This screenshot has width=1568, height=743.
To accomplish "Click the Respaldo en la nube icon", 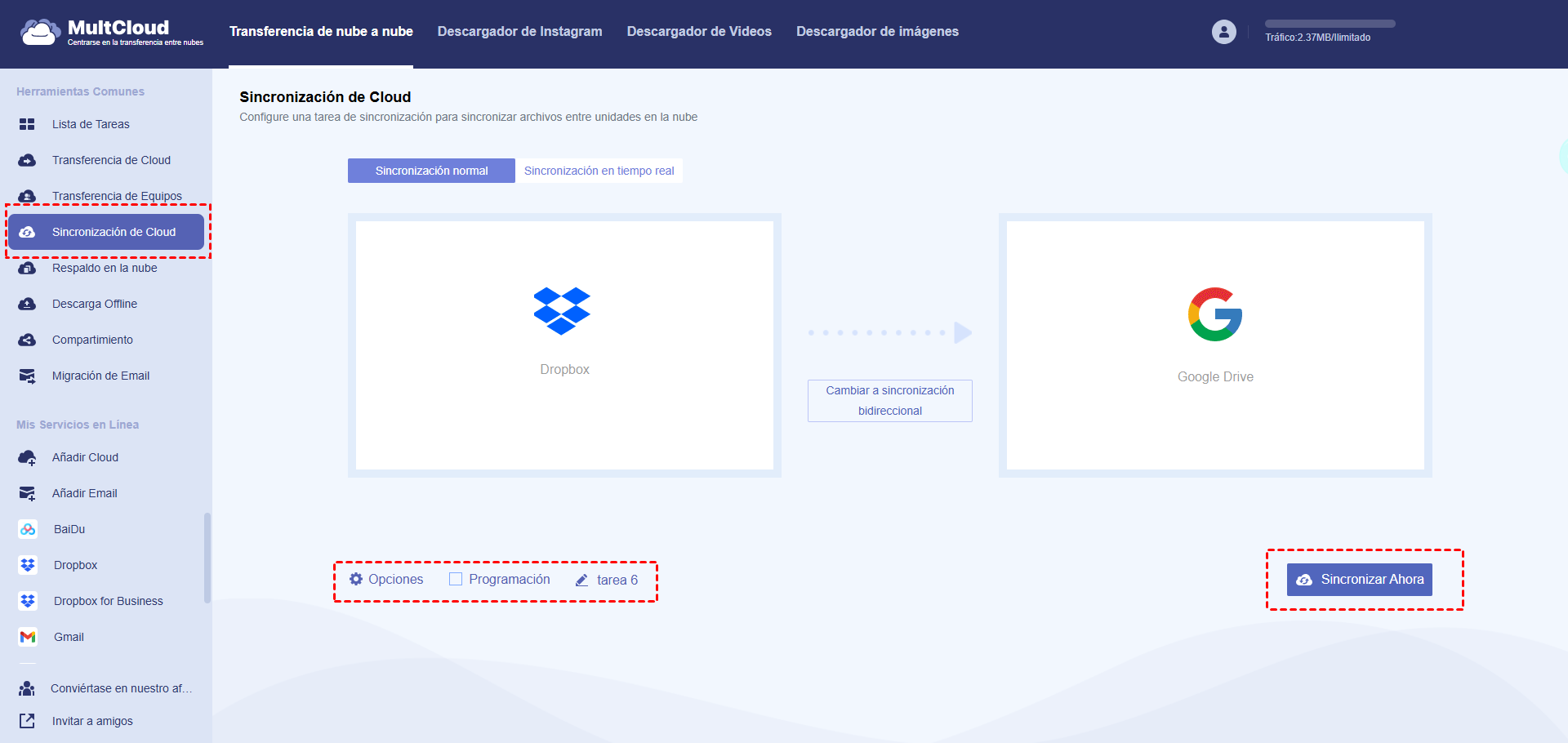I will tap(27, 268).
